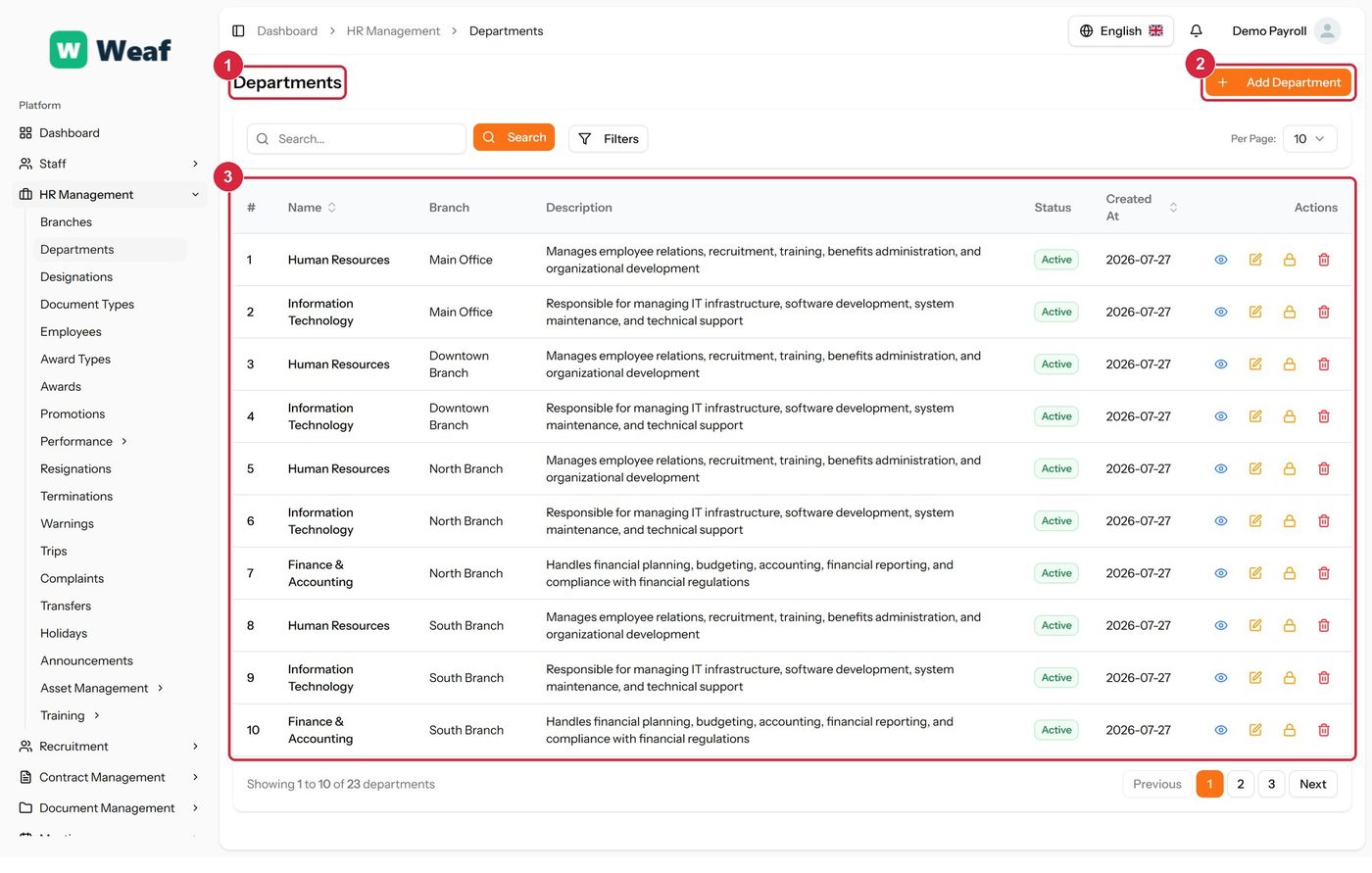1372x873 pixels.
Task: Open Branches in the sidebar
Action: (x=66, y=222)
